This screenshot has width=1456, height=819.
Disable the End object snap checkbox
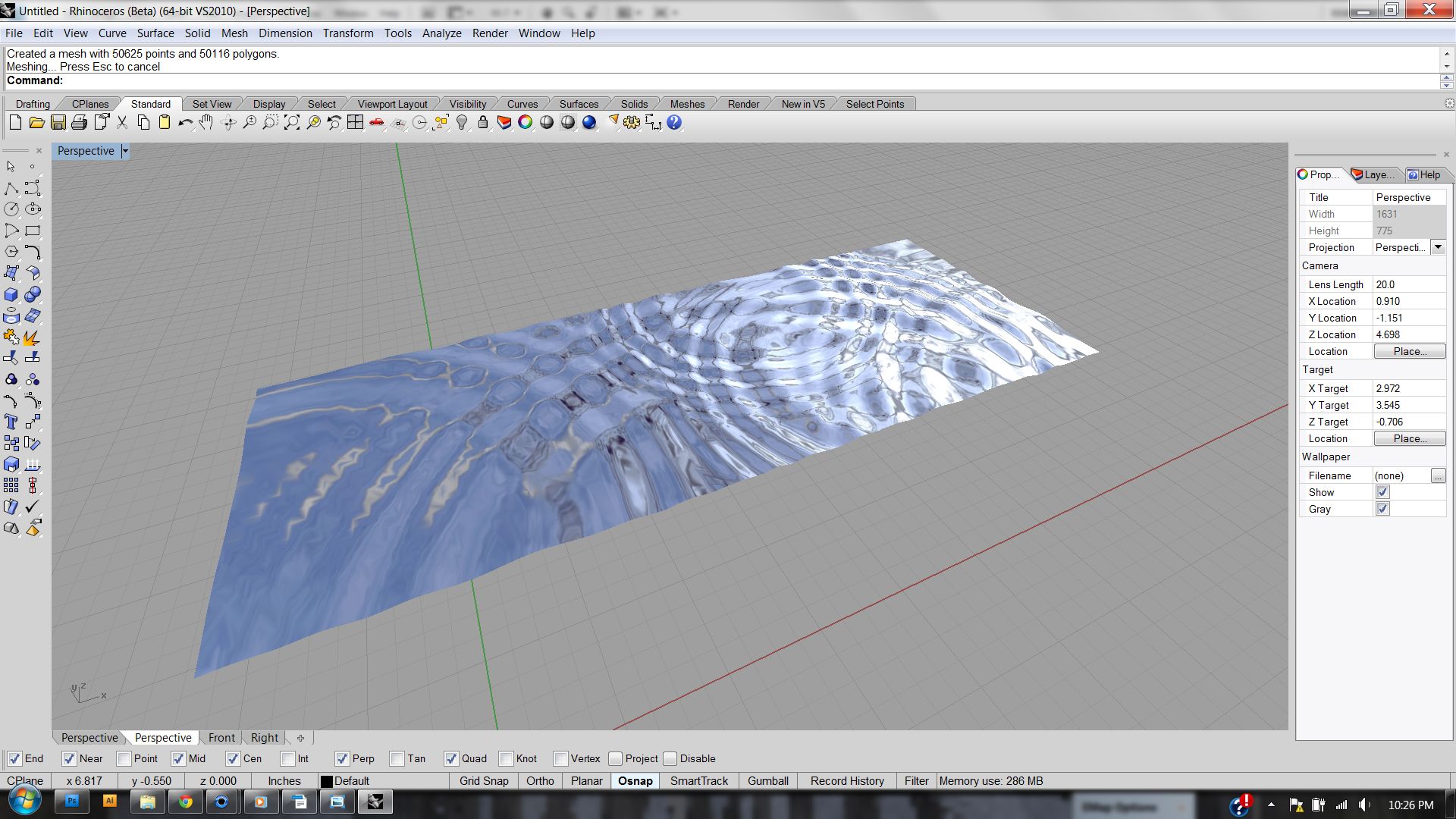(x=14, y=758)
